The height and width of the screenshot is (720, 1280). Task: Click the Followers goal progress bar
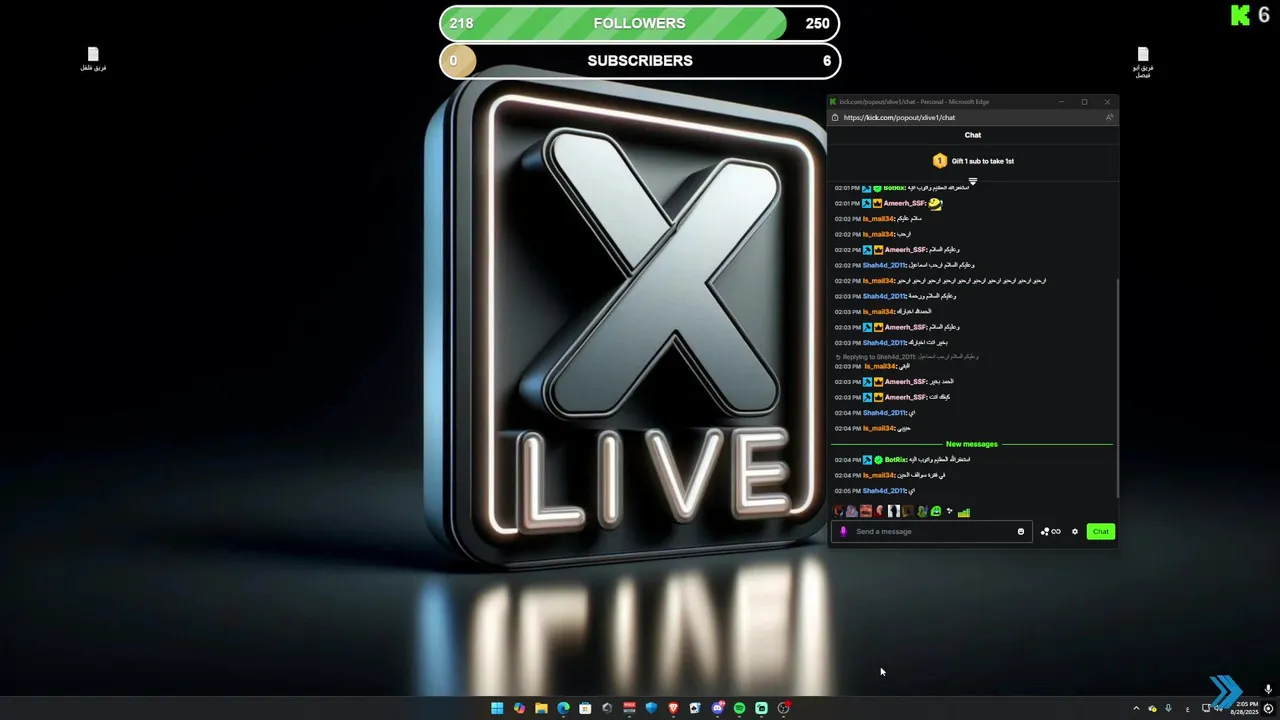(x=640, y=23)
